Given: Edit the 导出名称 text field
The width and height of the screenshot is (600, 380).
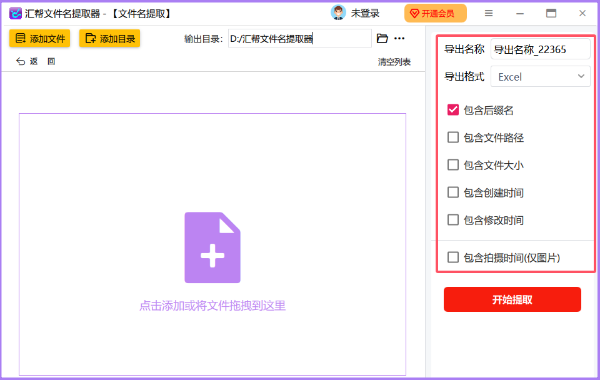Looking at the screenshot, I should click(x=540, y=49).
